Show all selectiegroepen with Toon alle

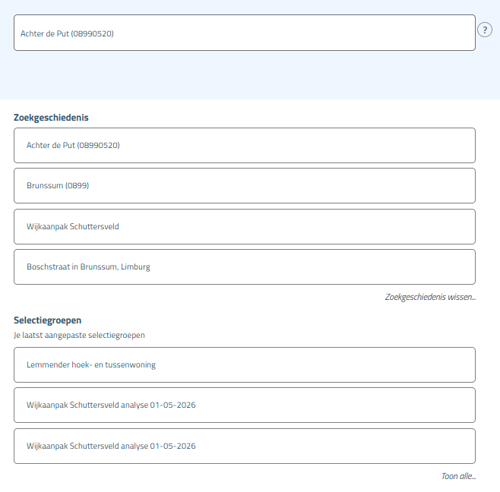coord(459,476)
